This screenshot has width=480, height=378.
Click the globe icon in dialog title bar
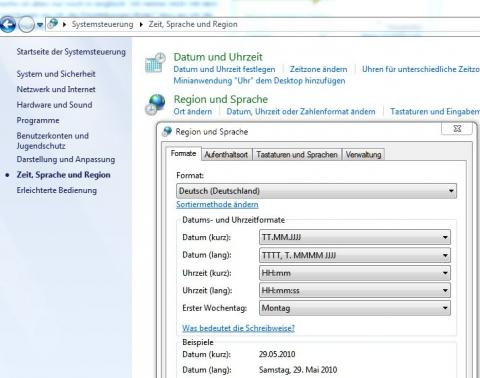click(x=167, y=132)
